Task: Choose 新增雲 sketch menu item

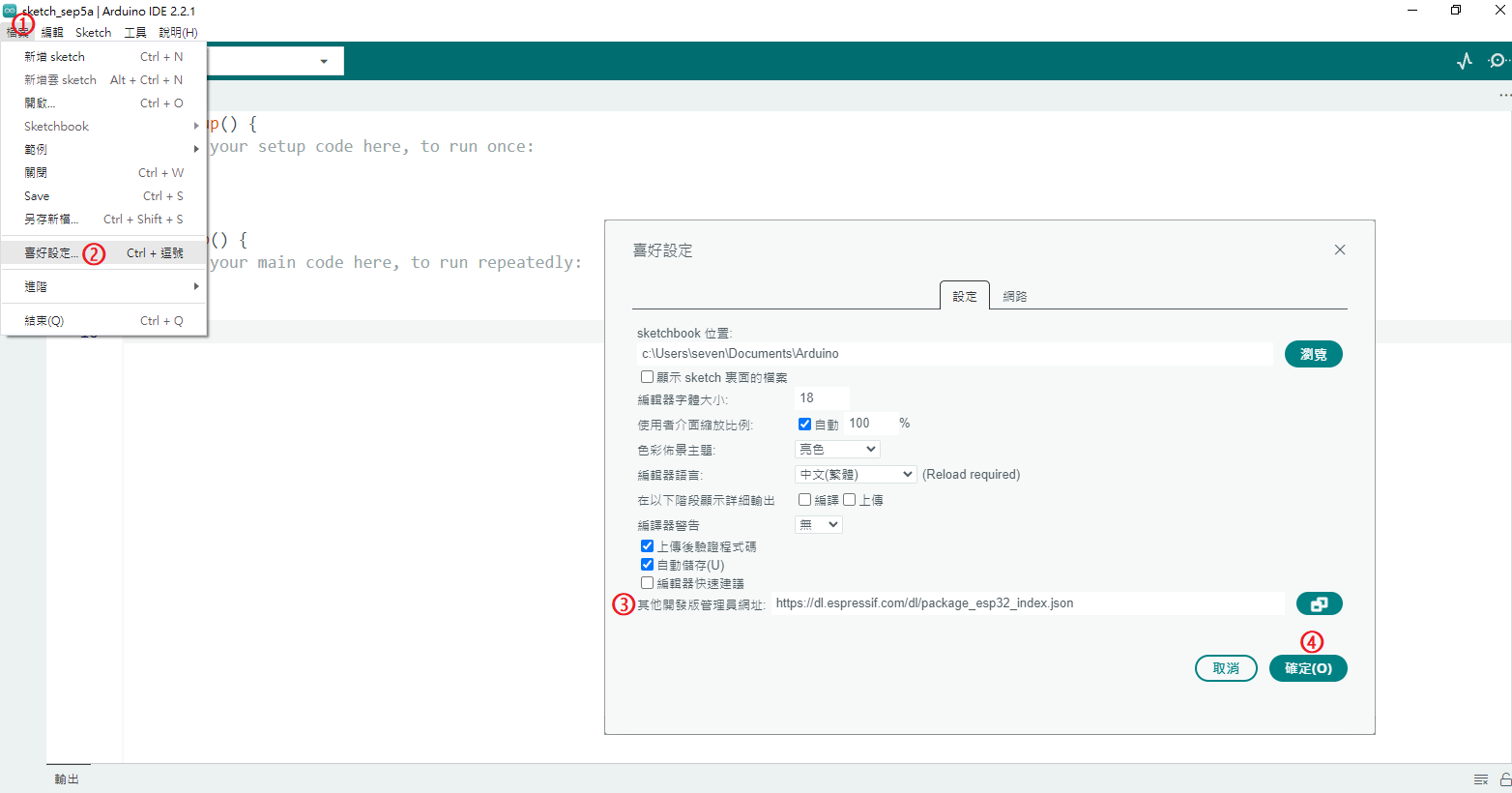Action: pyautogui.click(x=104, y=79)
